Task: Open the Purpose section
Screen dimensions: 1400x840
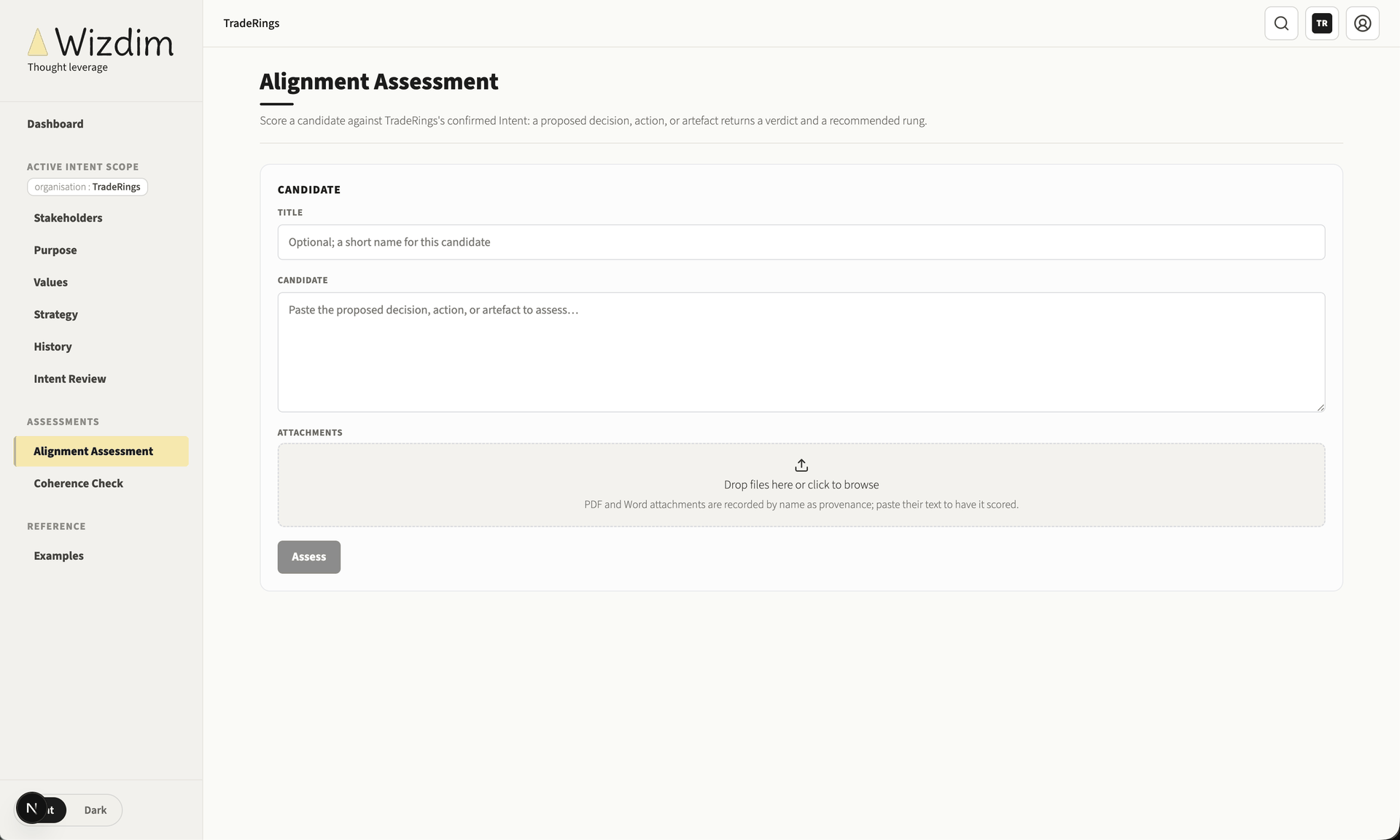Action: click(55, 250)
